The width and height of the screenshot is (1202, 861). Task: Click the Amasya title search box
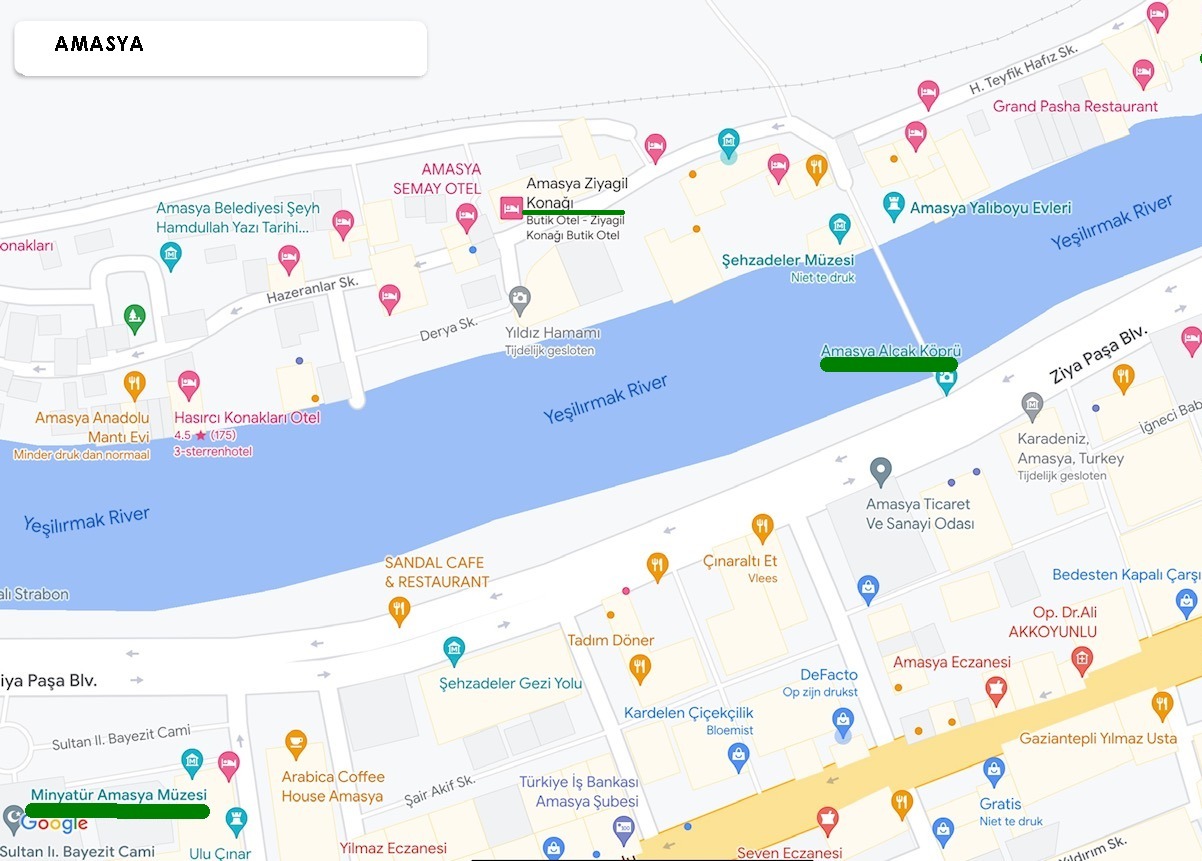221,48
